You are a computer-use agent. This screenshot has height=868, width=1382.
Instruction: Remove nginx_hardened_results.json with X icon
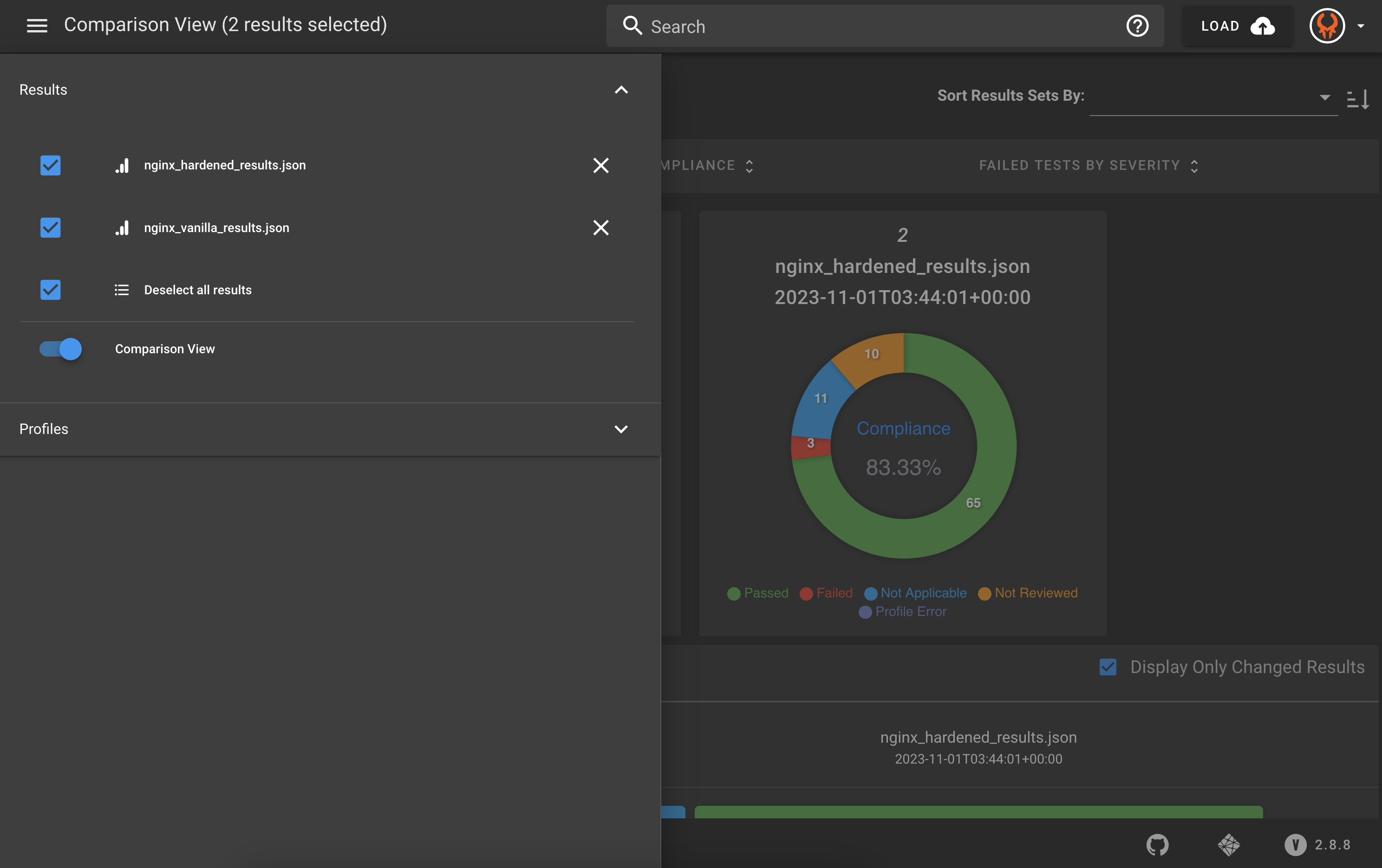tap(600, 165)
